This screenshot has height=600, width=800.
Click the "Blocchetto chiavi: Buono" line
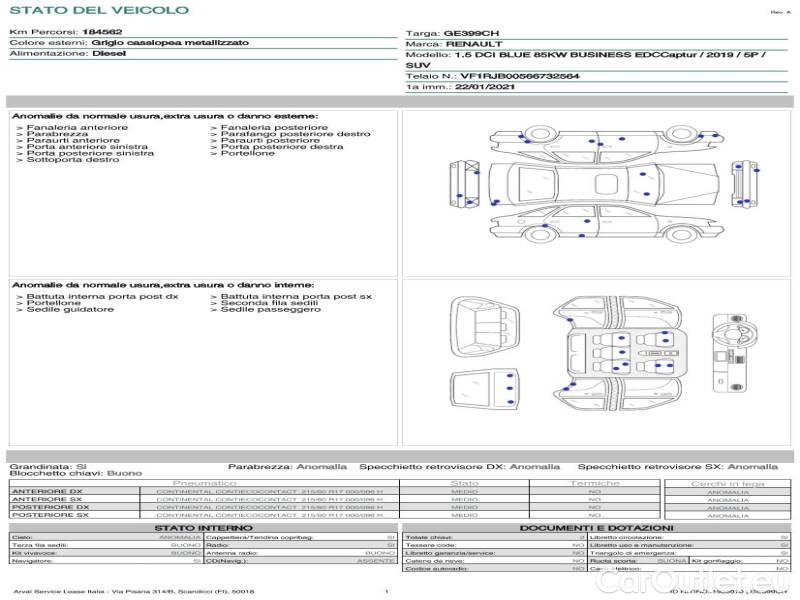click(76, 473)
